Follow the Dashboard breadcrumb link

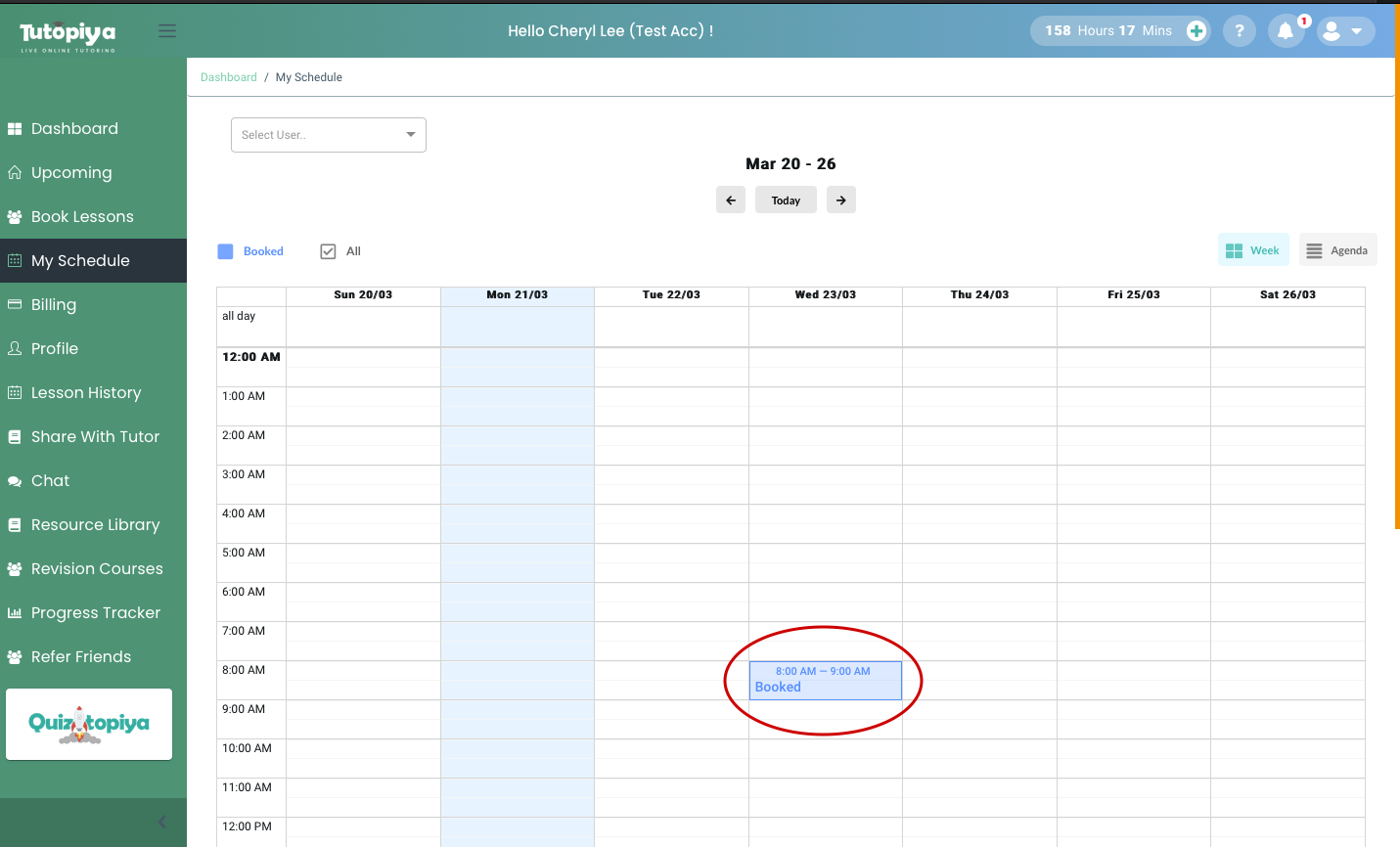tap(228, 77)
